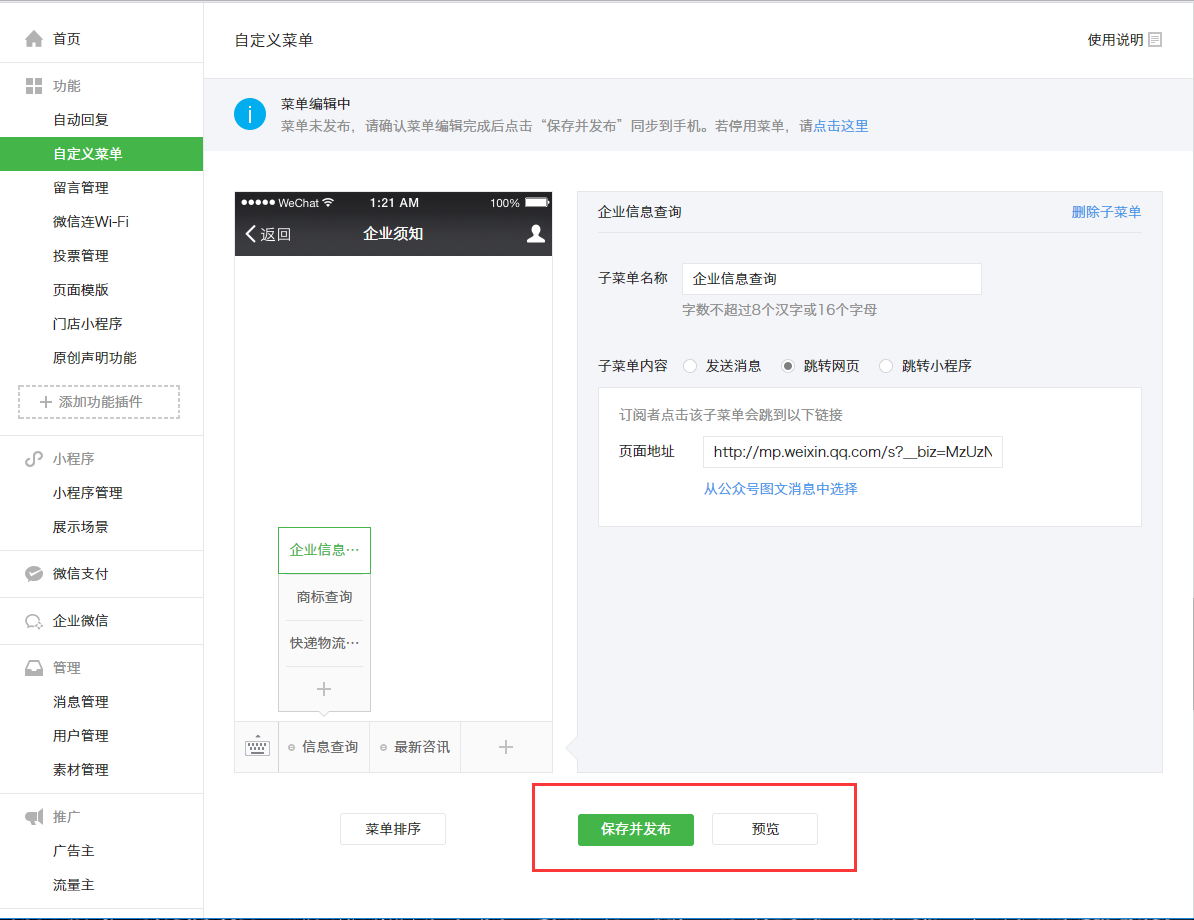
Task: Click 删除子菜单 link
Action: click(1106, 212)
